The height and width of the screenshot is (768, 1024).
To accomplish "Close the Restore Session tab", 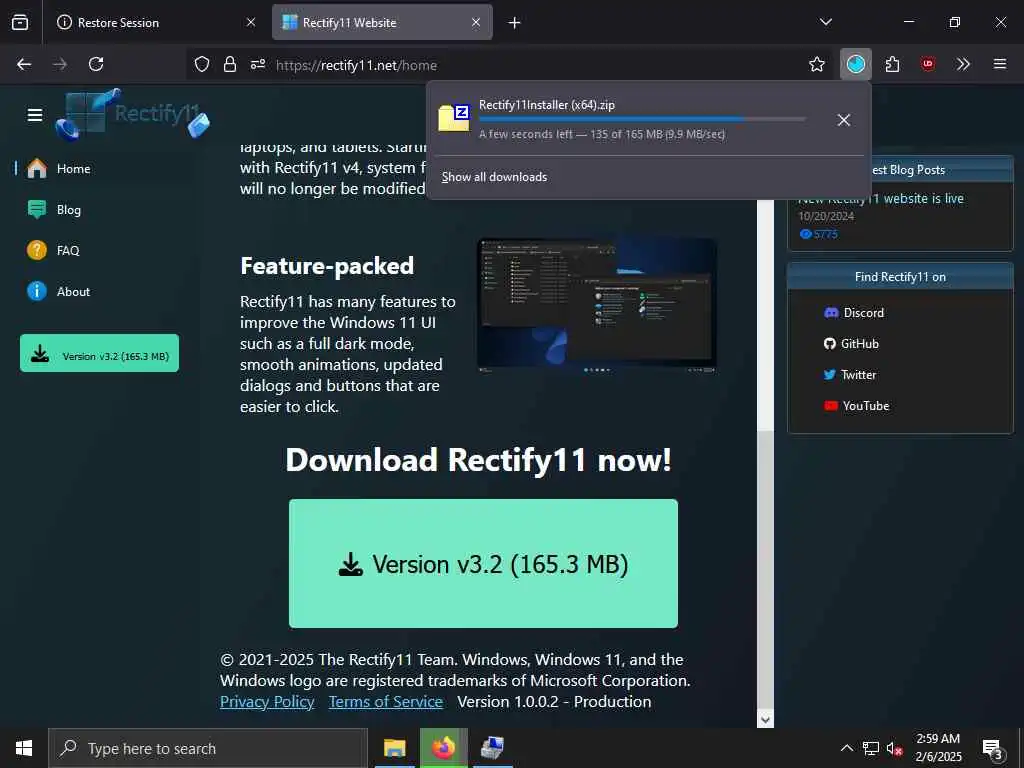I will [x=251, y=22].
